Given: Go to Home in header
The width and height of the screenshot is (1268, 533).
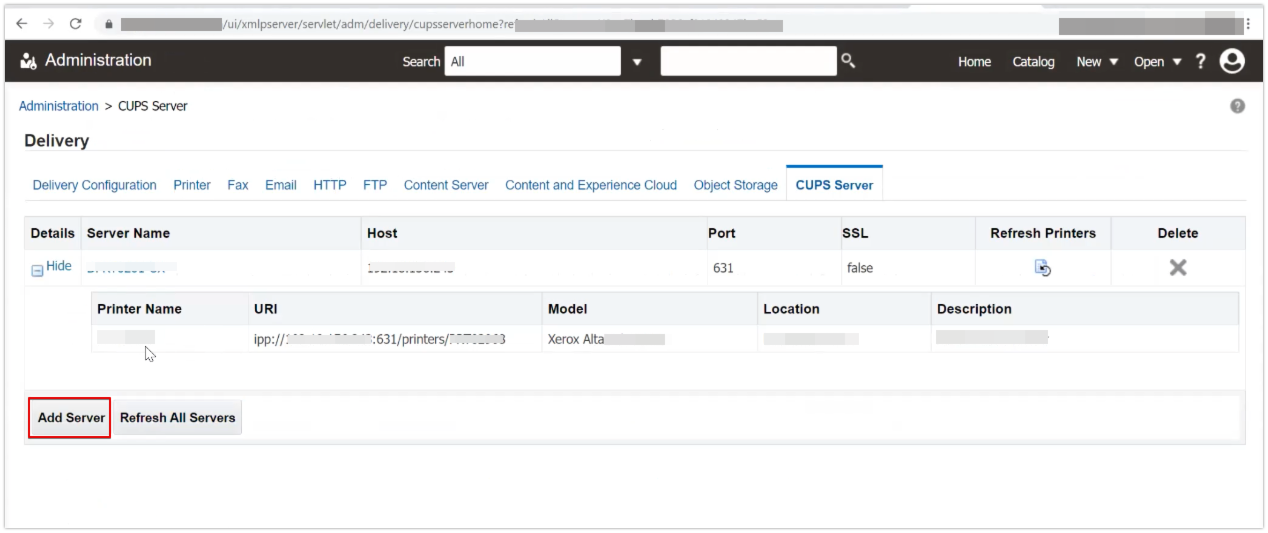Looking at the screenshot, I should click(x=974, y=62).
